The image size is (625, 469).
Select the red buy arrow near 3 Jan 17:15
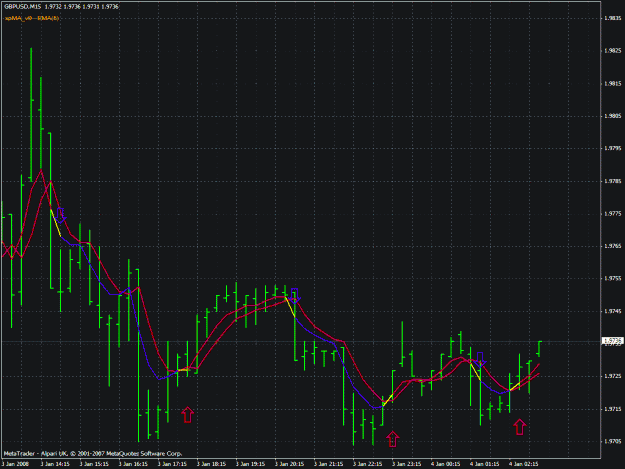point(187,414)
